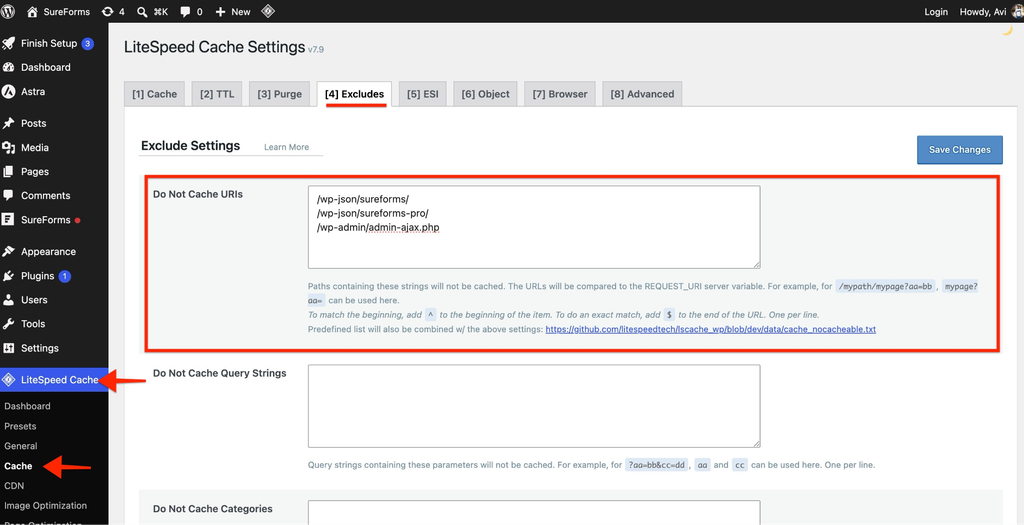Open Finish Setup rocket item
This screenshot has width=1024, height=525.
tap(49, 44)
